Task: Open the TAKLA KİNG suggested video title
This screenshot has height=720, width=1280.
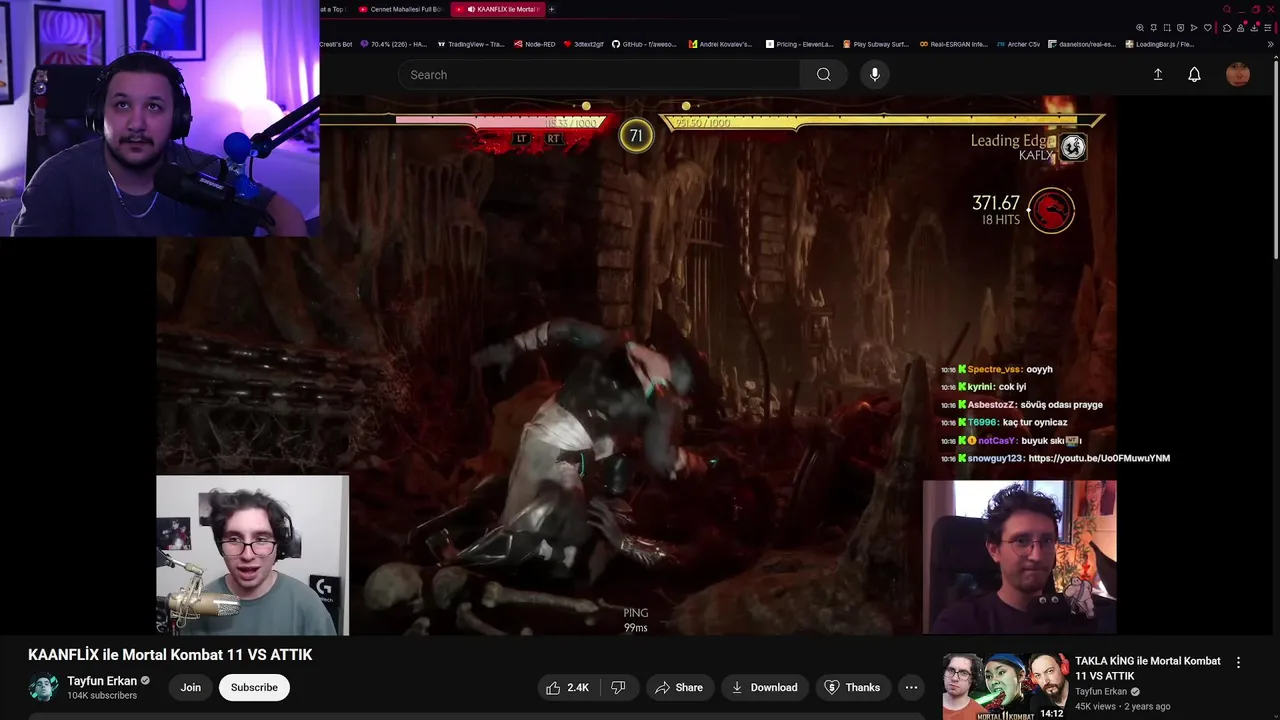Action: [x=1148, y=668]
